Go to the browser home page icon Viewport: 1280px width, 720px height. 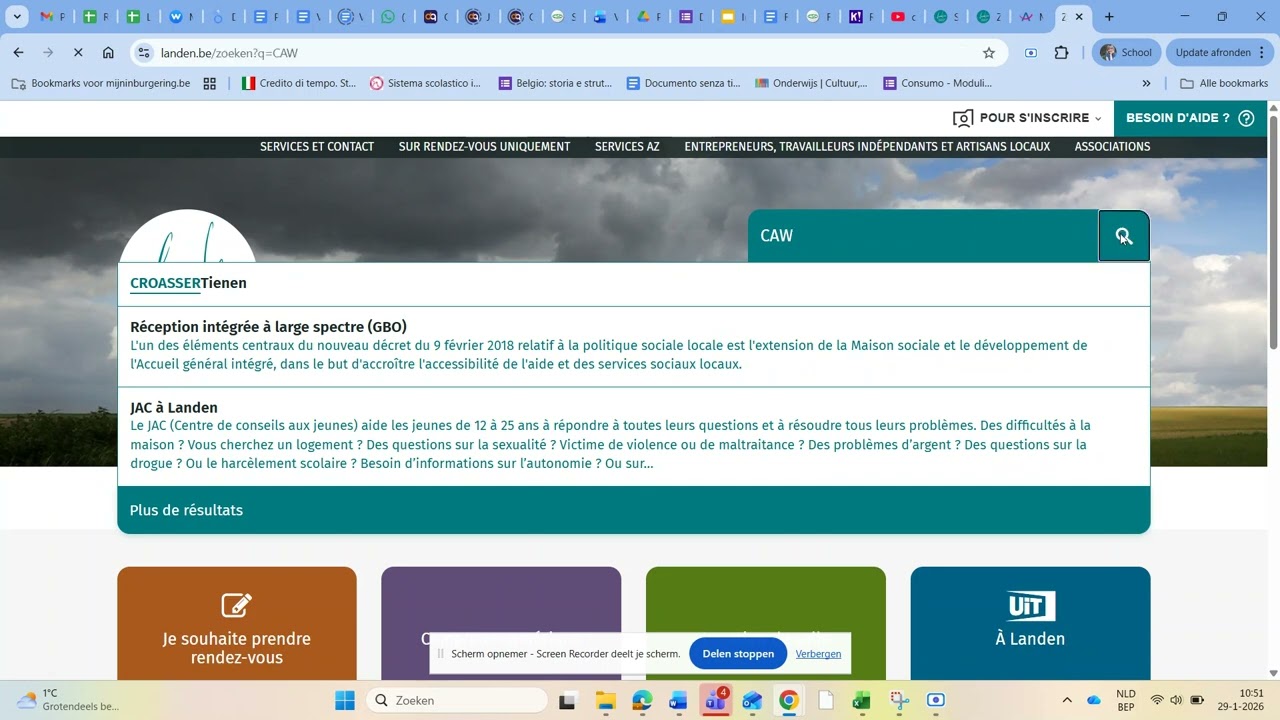(108, 53)
